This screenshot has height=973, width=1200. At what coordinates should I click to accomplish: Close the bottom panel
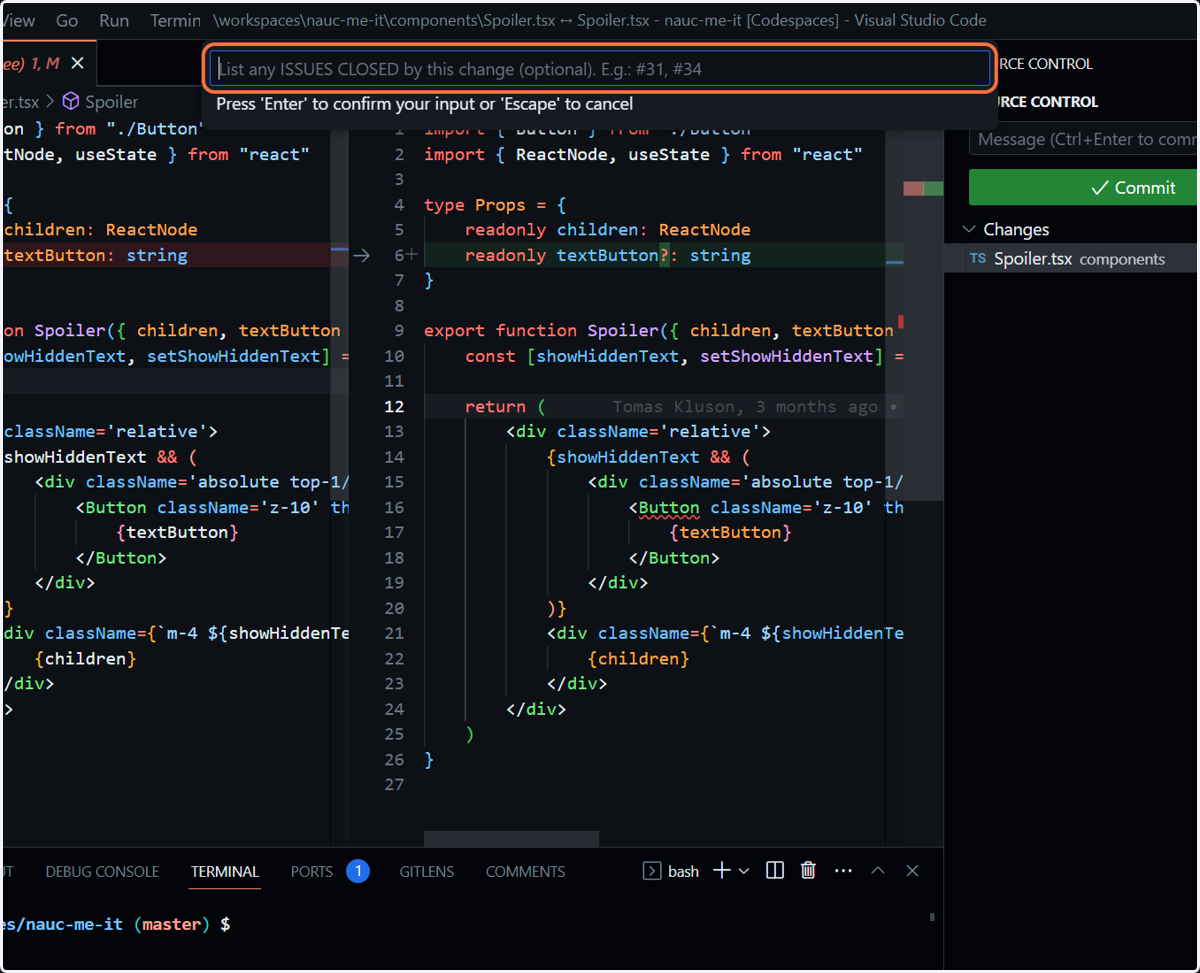(912, 871)
